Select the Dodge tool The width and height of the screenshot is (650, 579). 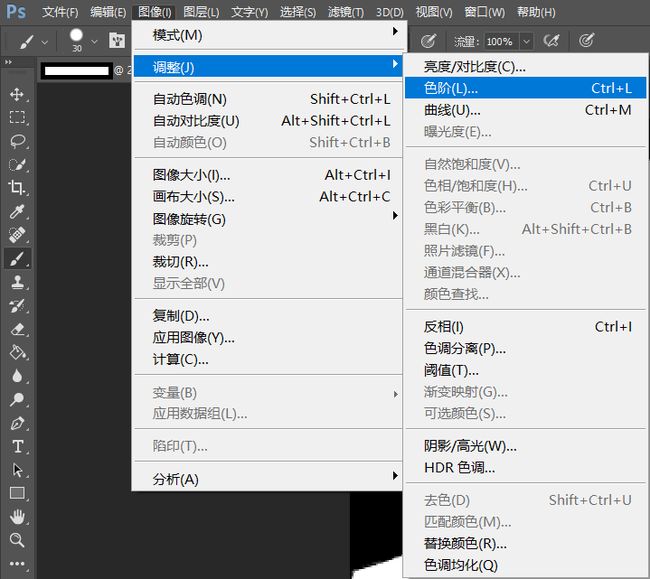[17, 399]
